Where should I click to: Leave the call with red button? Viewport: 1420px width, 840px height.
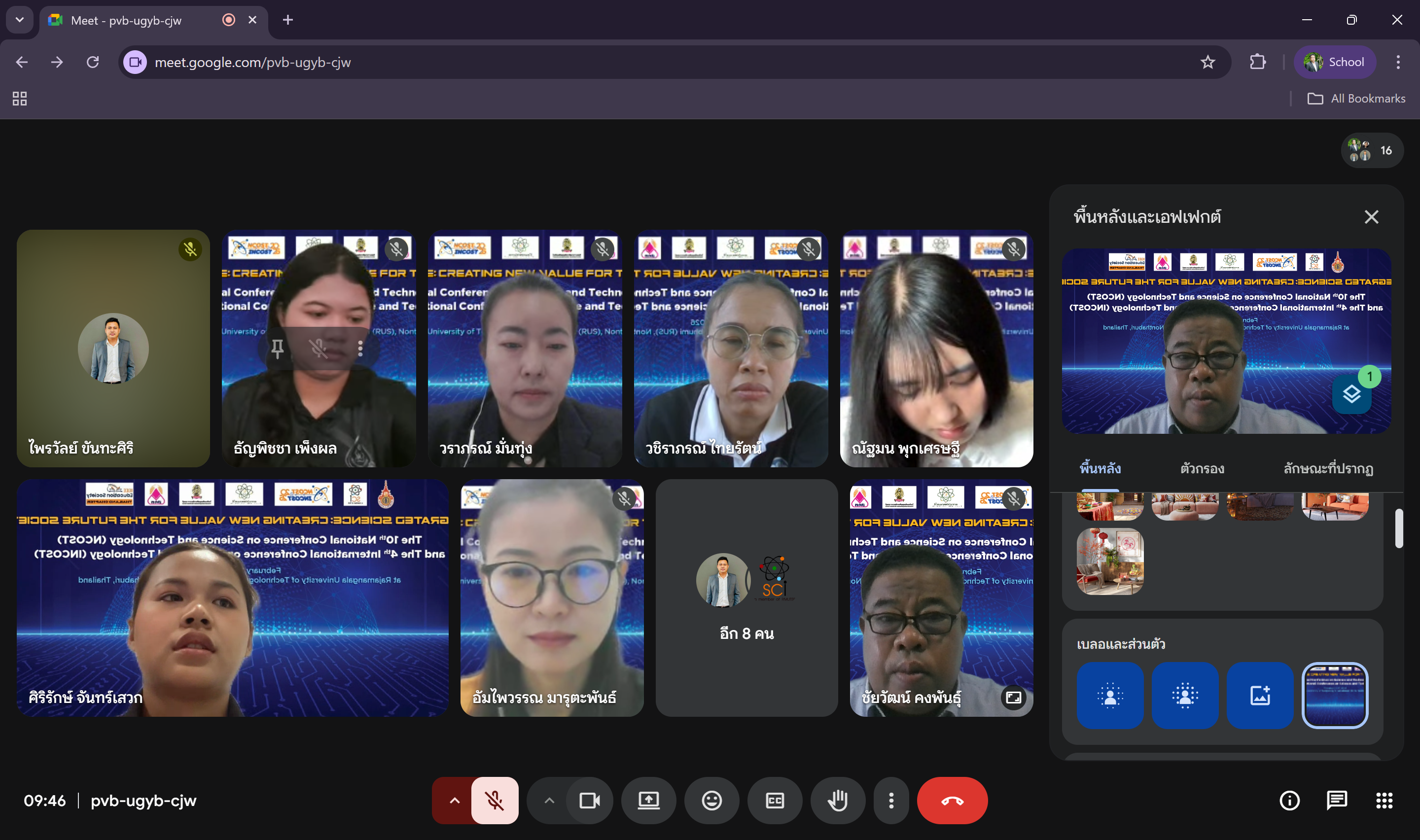pyautogui.click(x=952, y=801)
